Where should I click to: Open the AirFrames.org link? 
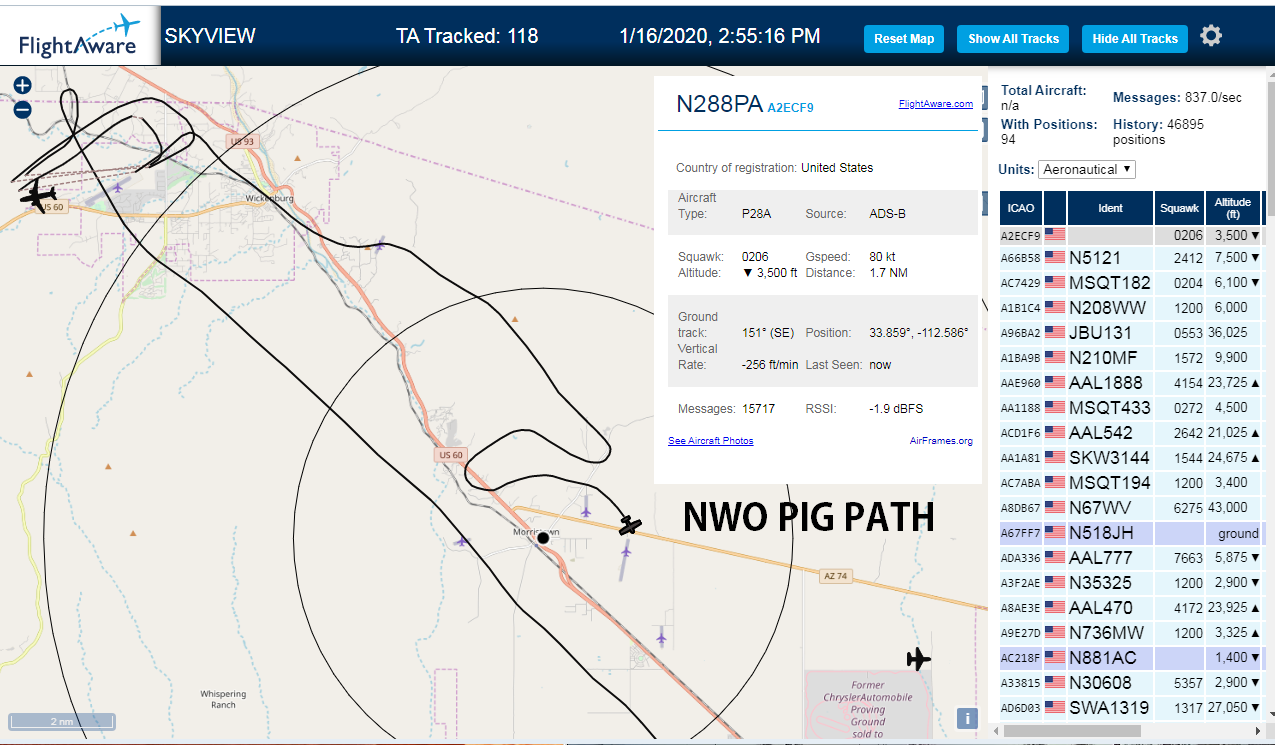coord(941,441)
